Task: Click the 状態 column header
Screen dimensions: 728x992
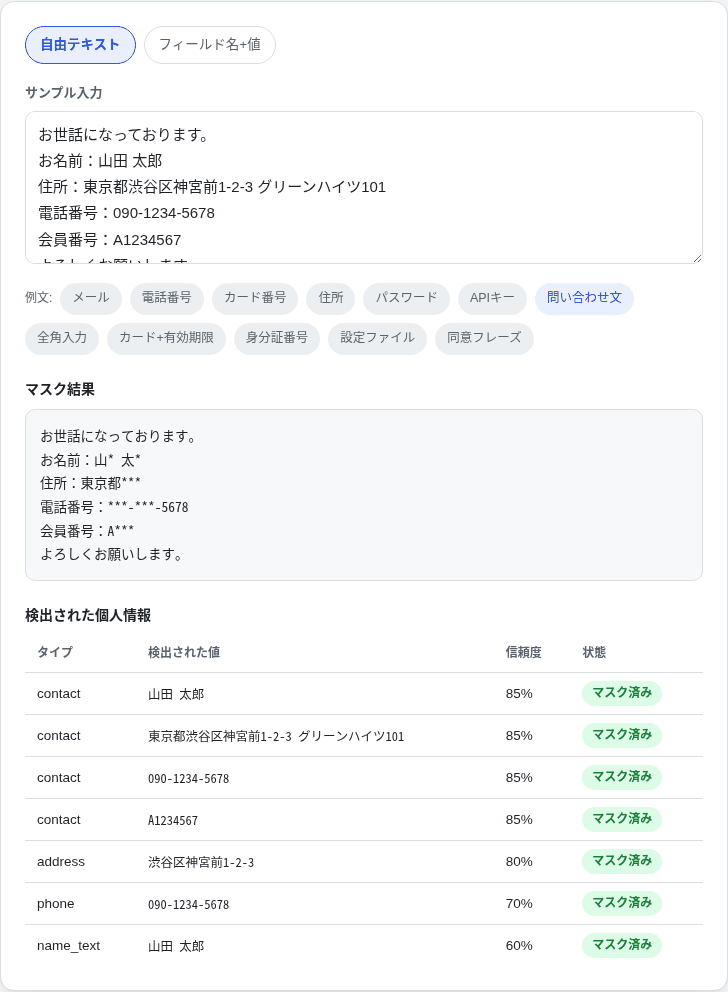Action: 595,652
